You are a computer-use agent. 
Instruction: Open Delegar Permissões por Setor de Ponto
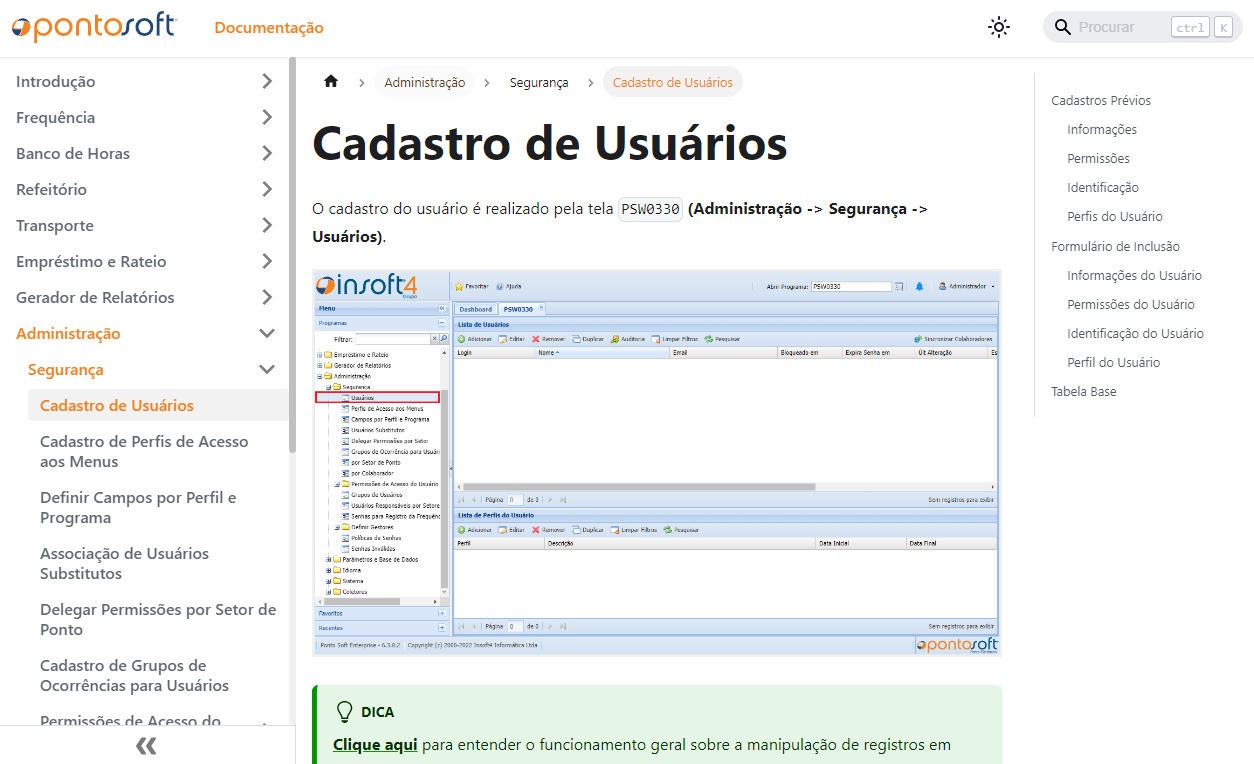point(158,620)
